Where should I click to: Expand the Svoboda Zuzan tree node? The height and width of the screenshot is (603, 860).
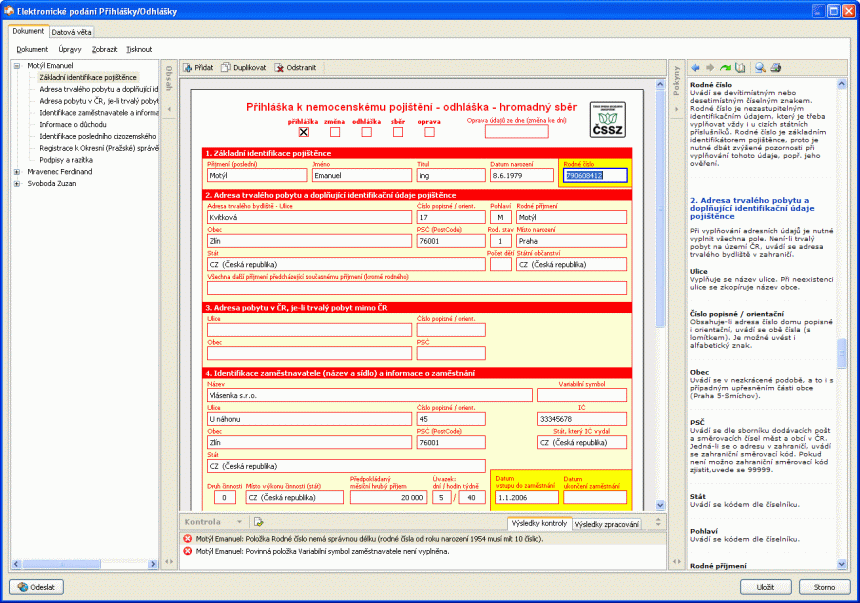(17, 184)
